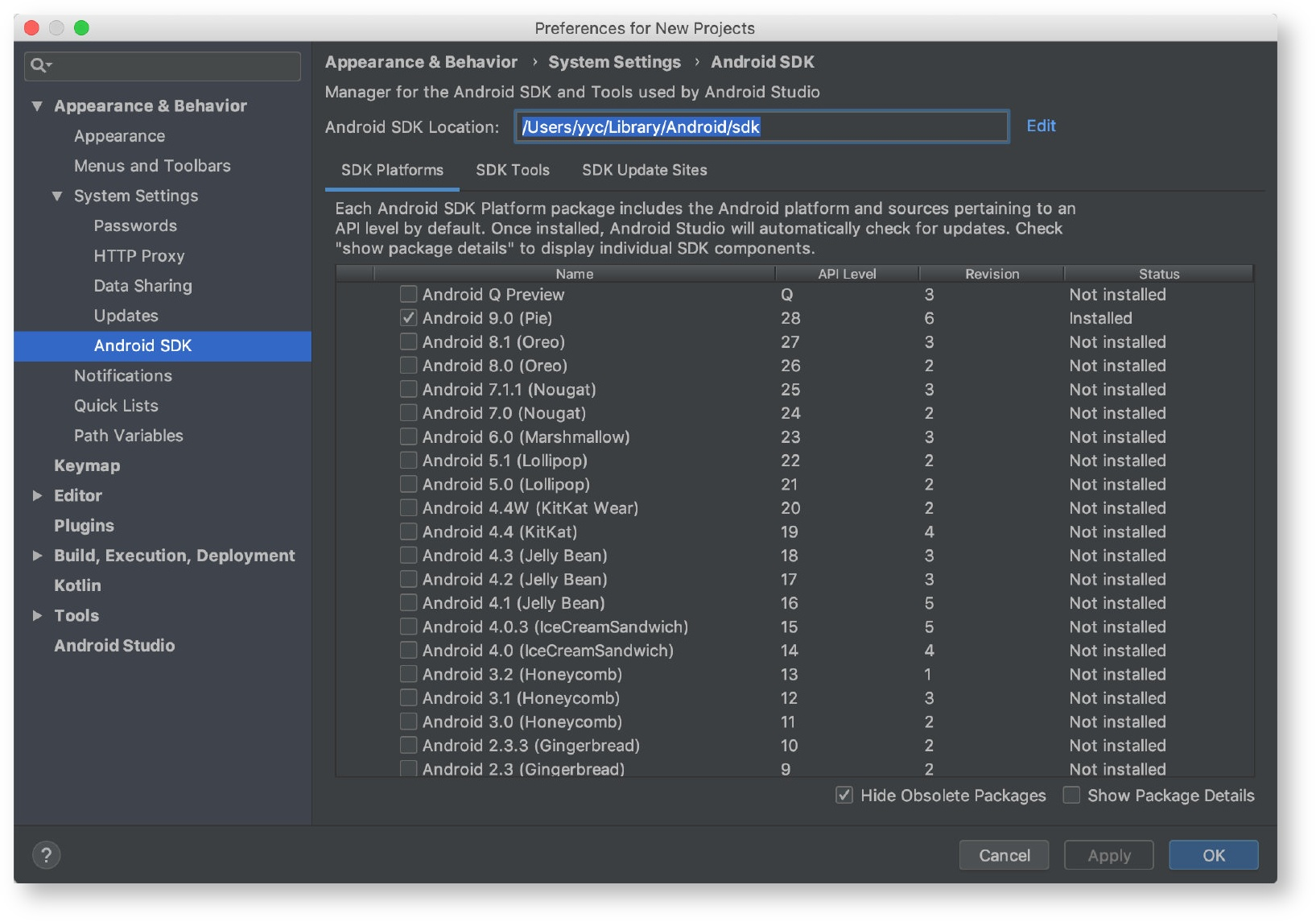Open Data Sharing settings

(143, 286)
